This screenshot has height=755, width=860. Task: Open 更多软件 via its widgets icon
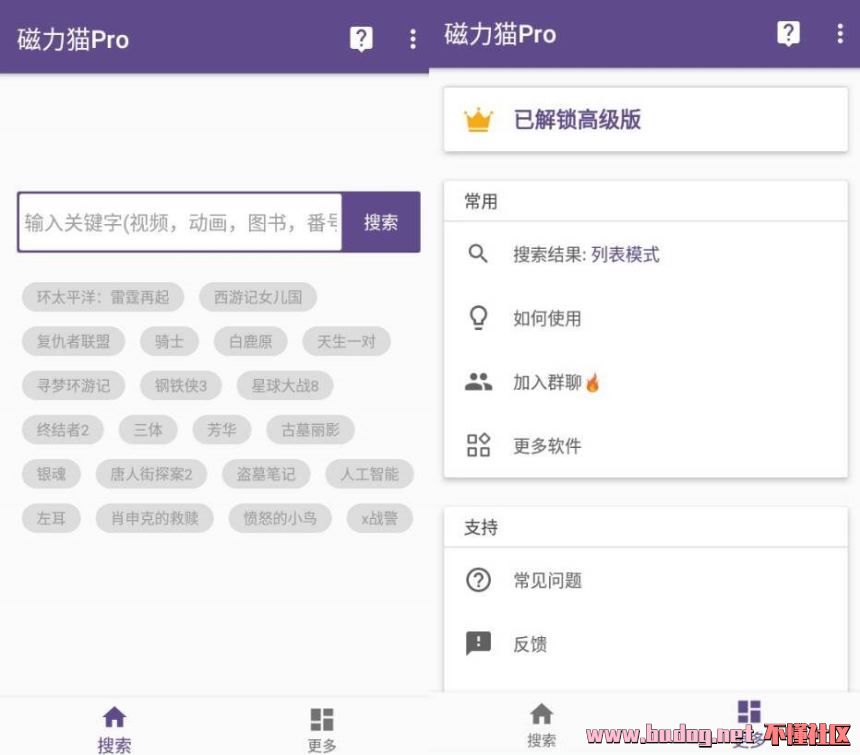click(x=479, y=446)
